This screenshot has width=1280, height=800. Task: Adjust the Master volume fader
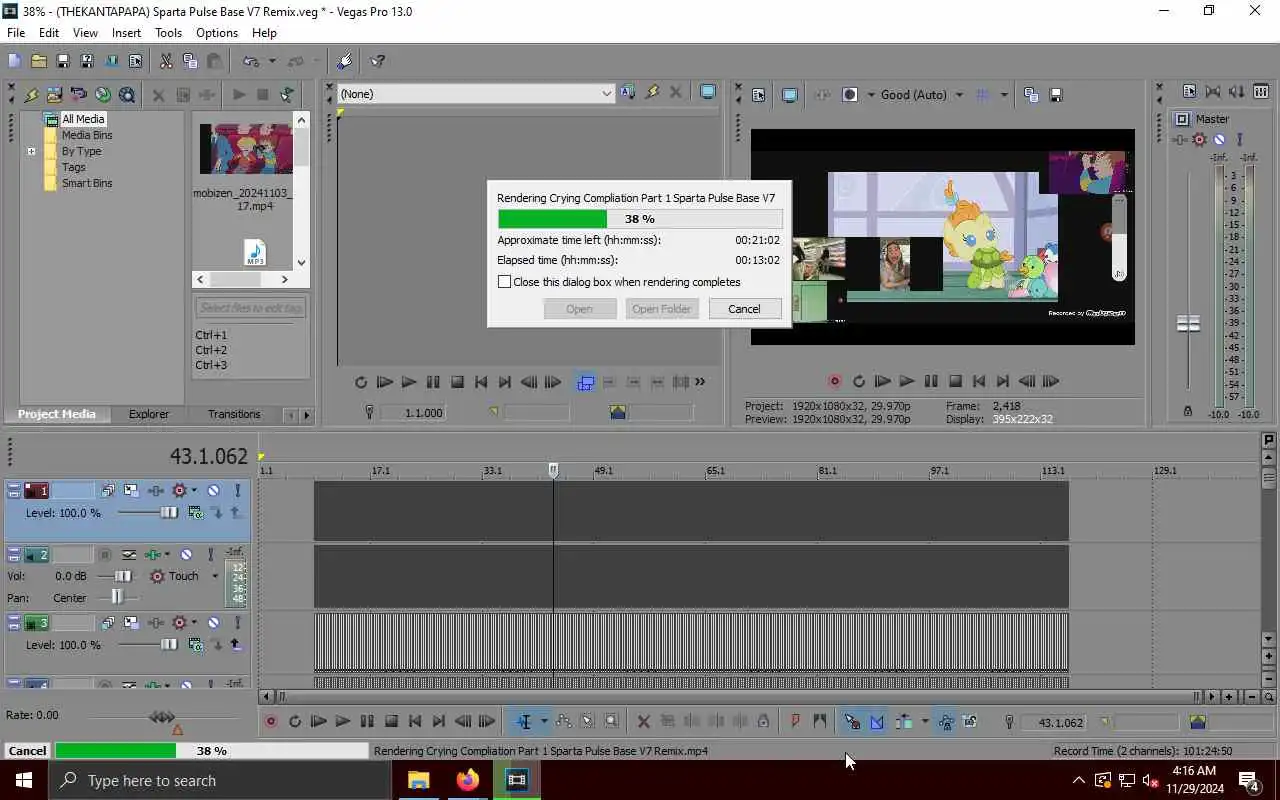pyautogui.click(x=1188, y=324)
